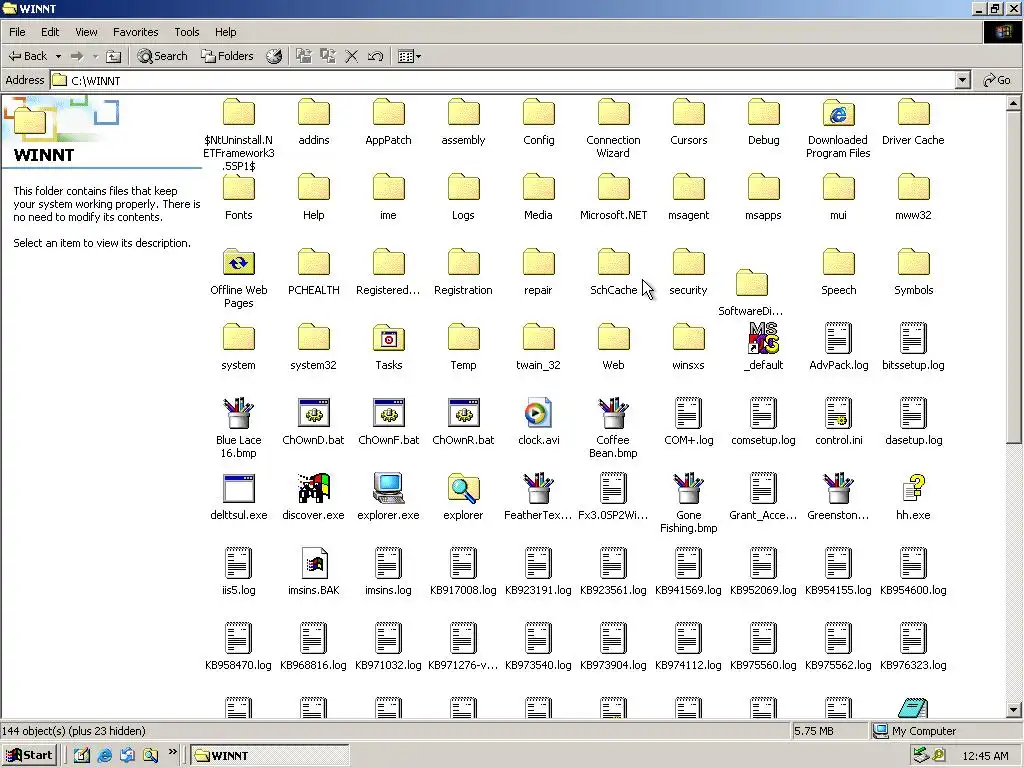Open the Help menu
The width and height of the screenshot is (1024, 768).
click(x=225, y=32)
